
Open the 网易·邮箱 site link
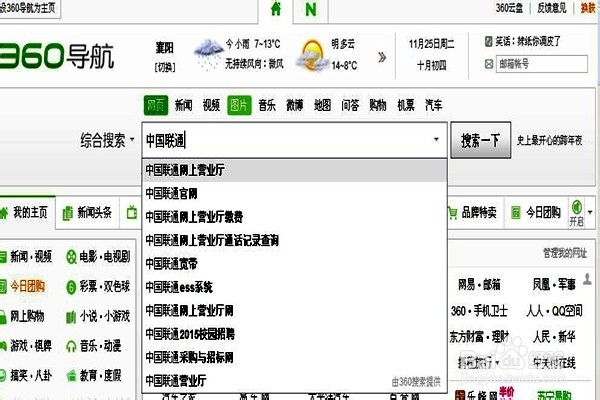pyautogui.click(x=479, y=284)
